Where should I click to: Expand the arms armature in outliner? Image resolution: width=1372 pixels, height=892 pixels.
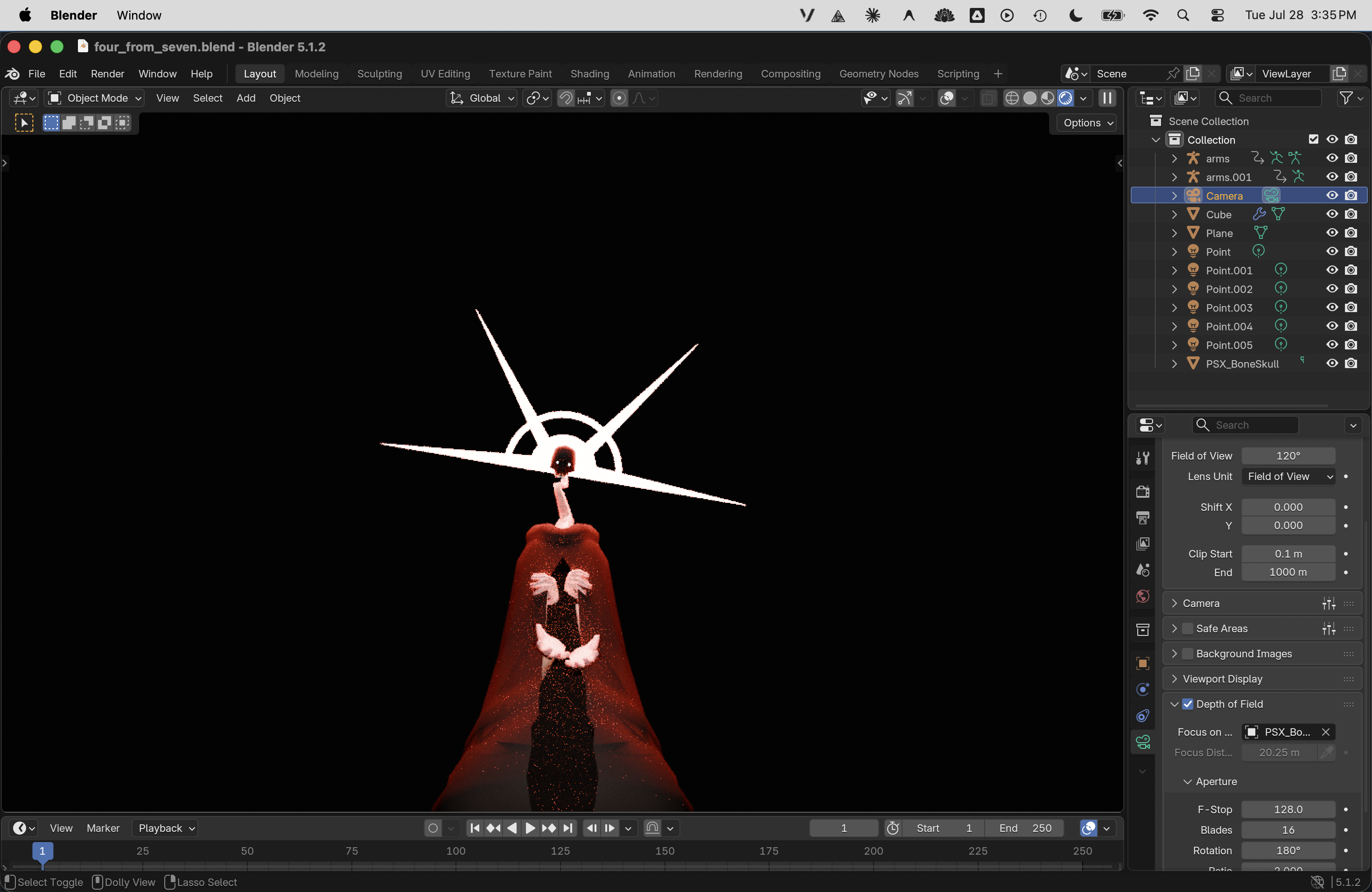(1174, 159)
